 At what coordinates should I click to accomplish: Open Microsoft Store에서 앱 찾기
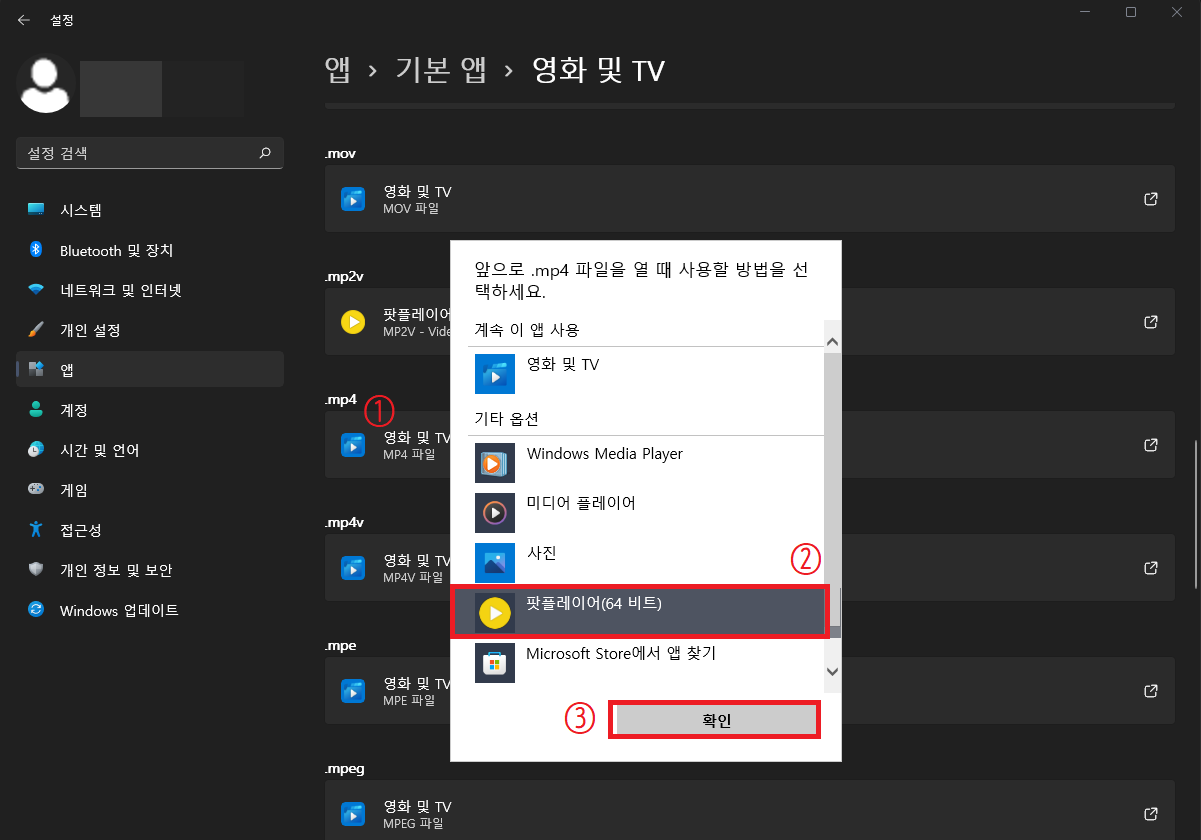(x=495, y=662)
